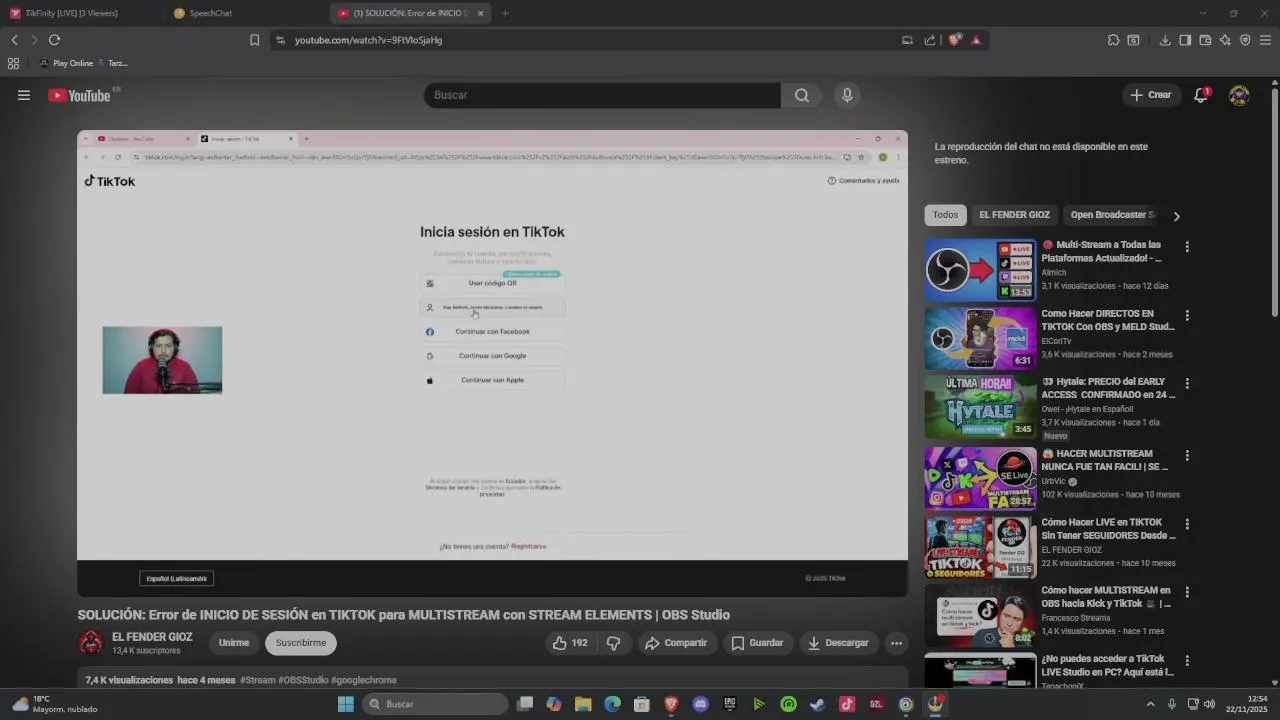
Task: Share this page from the address bar
Action: pyautogui.click(x=930, y=40)
